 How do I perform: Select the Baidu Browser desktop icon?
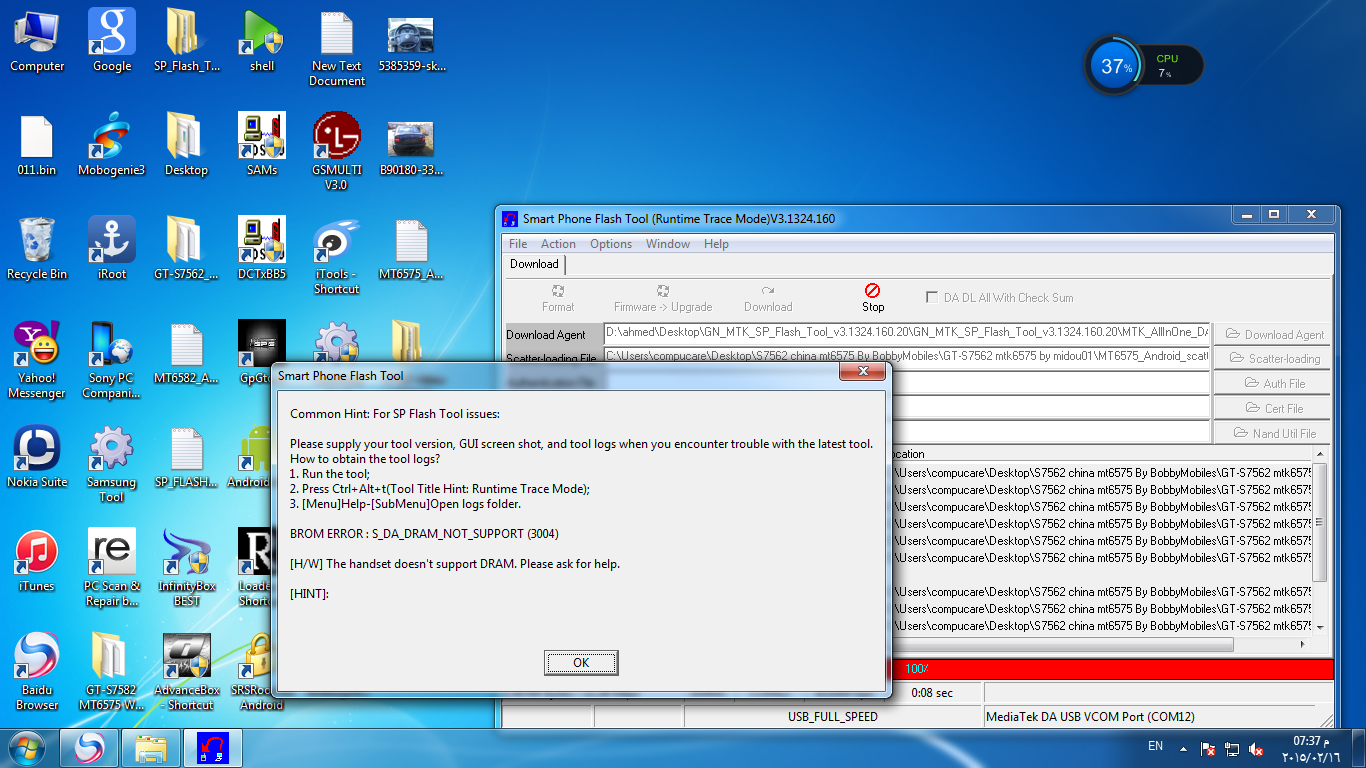coord(37,672)
